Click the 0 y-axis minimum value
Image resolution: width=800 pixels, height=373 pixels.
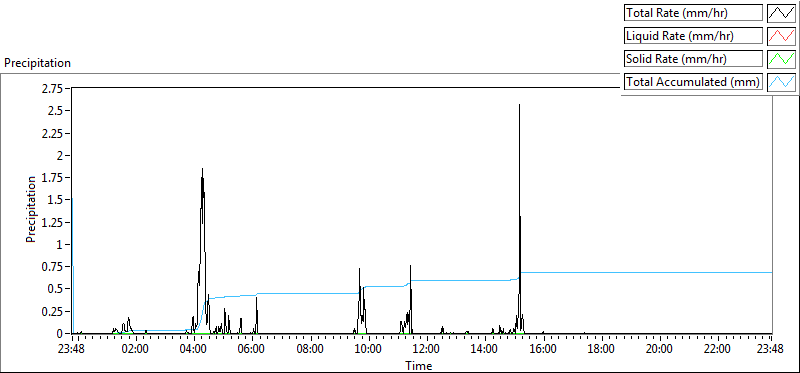[x=60, y=333]
